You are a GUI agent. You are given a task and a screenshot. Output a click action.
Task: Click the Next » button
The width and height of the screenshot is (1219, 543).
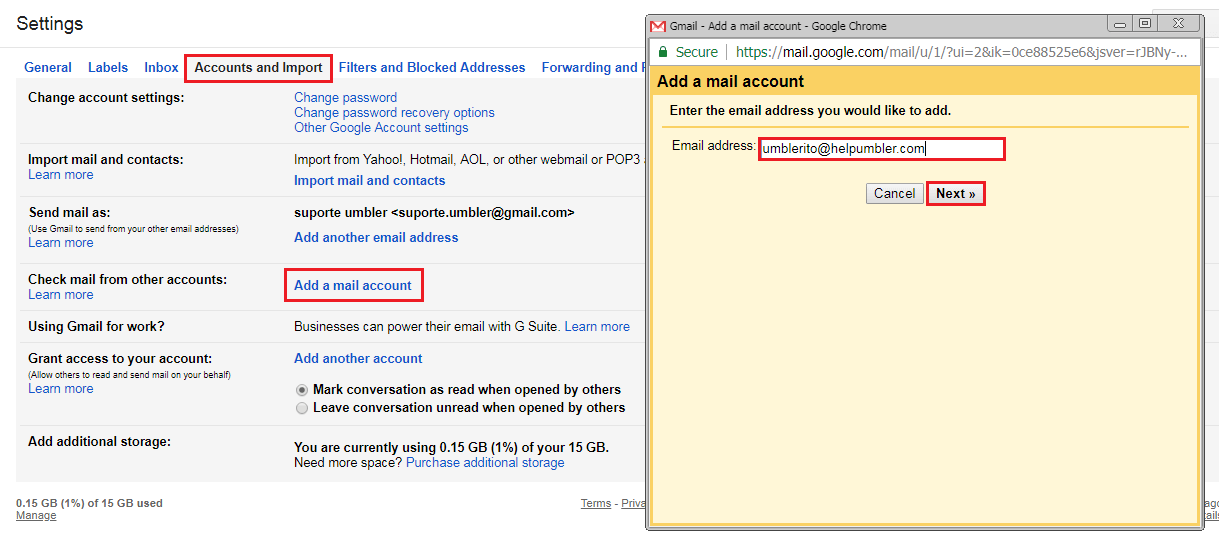(x=956, y=194)
